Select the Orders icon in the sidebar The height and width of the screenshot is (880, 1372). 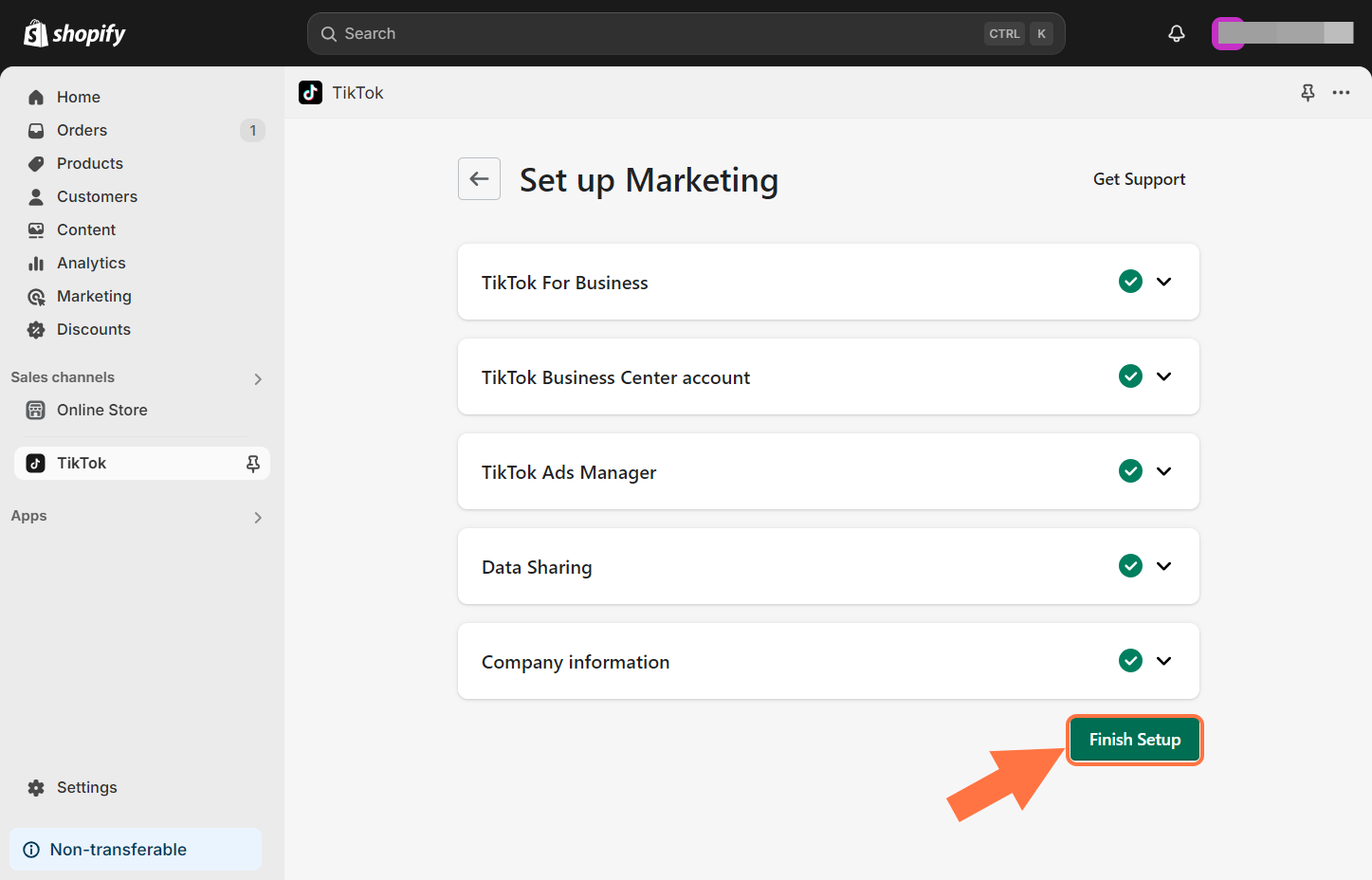[x=35, y=130]
